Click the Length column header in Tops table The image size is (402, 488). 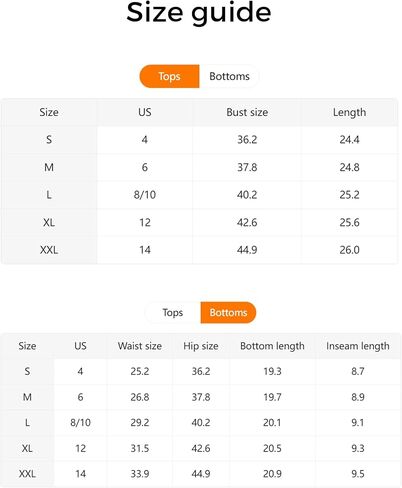pyautogui.click(x=349, y=112)
